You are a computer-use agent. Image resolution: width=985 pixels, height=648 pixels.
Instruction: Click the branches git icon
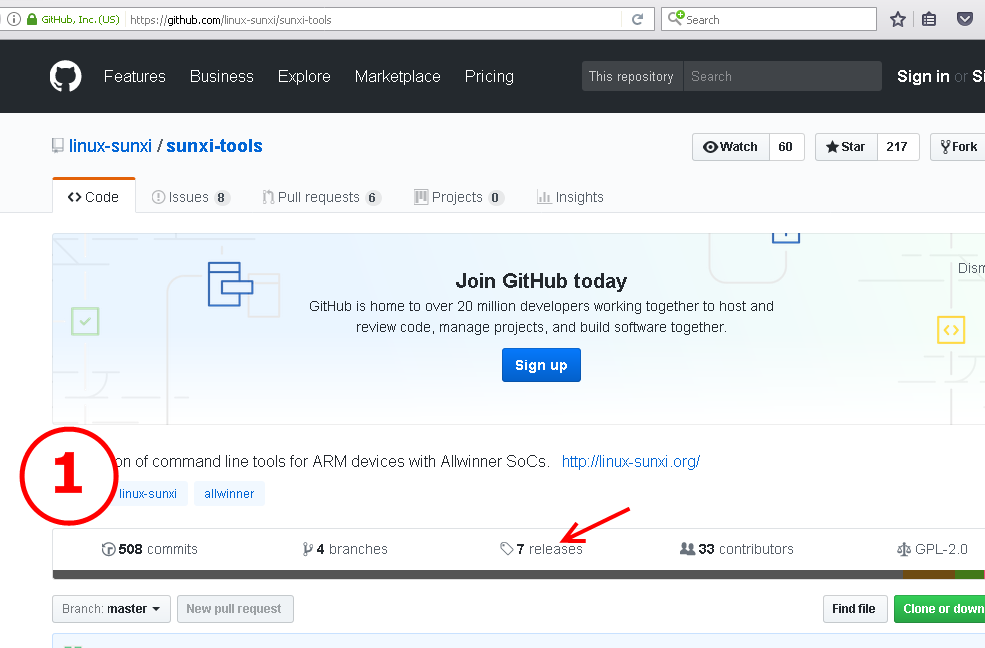[x=307, y=549]
